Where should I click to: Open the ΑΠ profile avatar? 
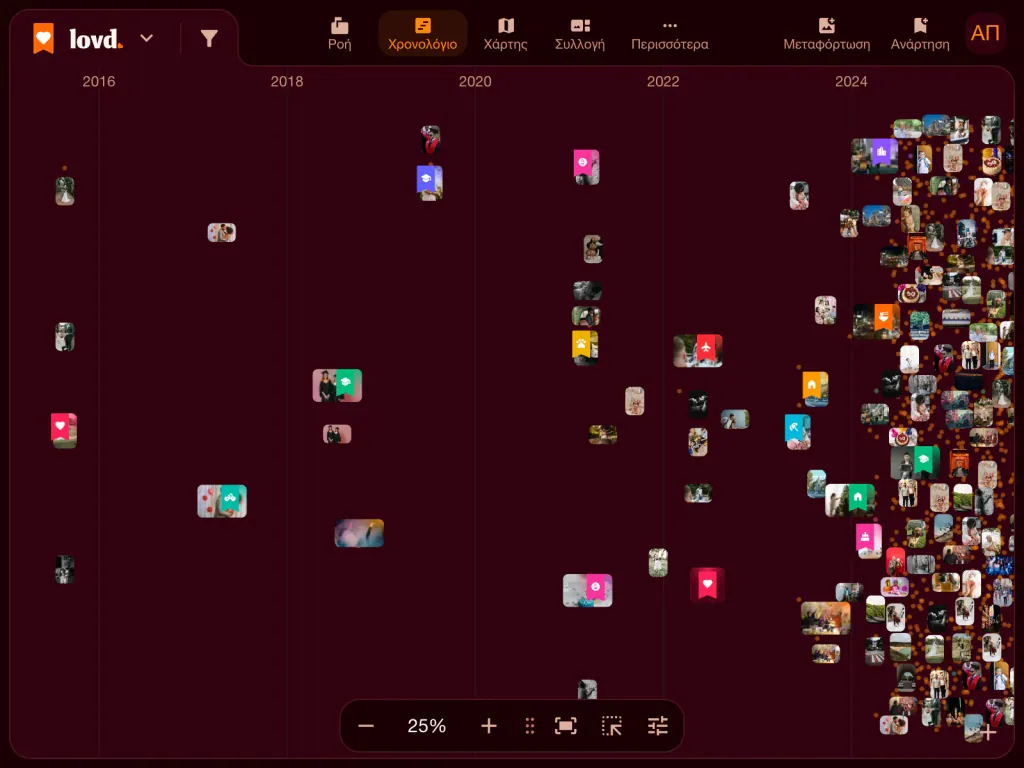(985, 33)
